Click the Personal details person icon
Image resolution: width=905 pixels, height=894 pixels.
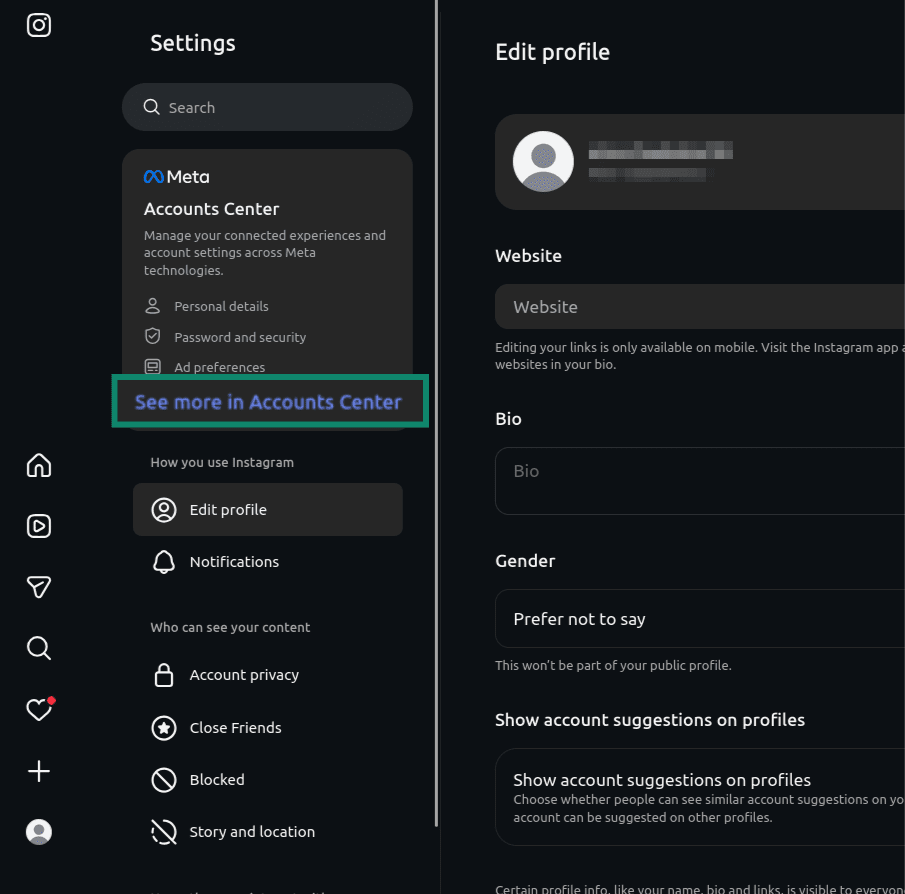(152, 306)
